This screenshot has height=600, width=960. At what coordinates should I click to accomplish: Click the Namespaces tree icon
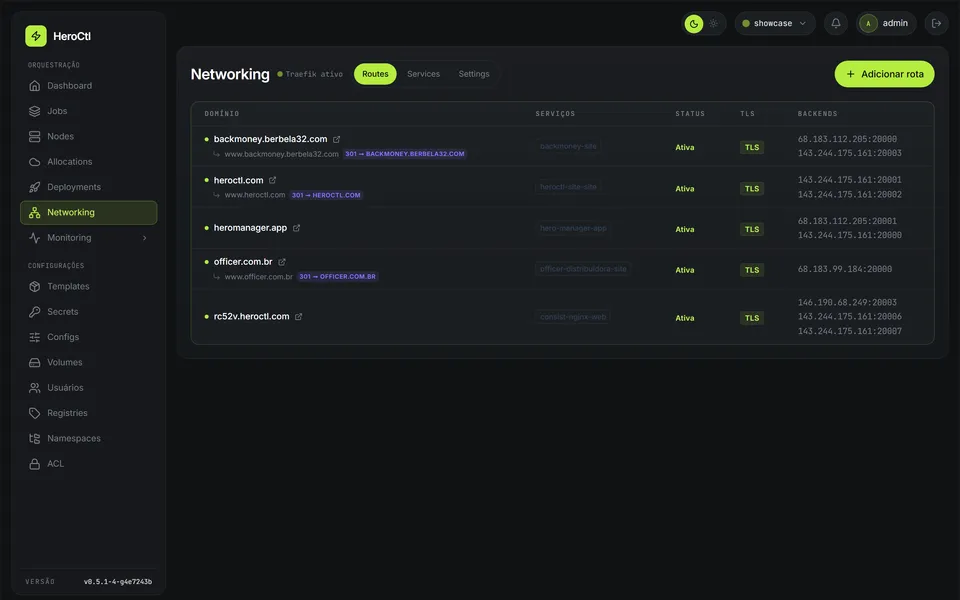tap(34, 438)
